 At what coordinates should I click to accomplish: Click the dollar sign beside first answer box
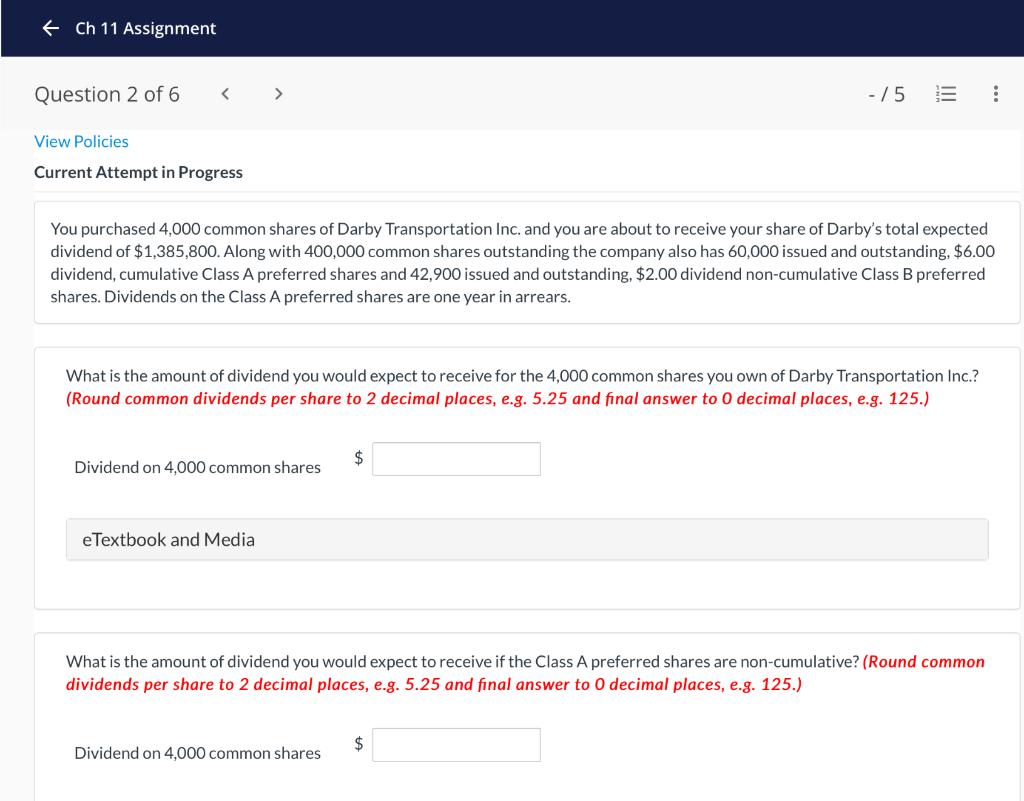[x=359, y=458]
